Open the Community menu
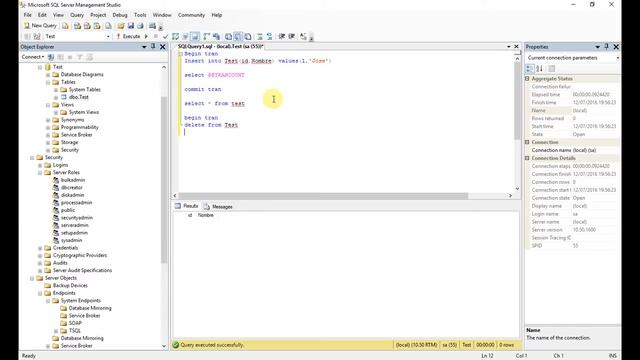Screen dimensions: 640x360 pos(191,15)
